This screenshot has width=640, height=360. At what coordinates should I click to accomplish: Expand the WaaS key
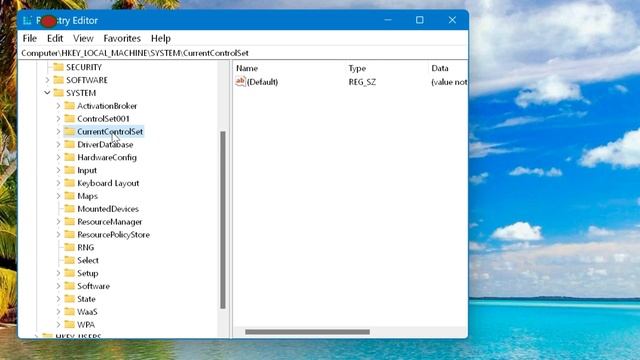coord(58,311)
